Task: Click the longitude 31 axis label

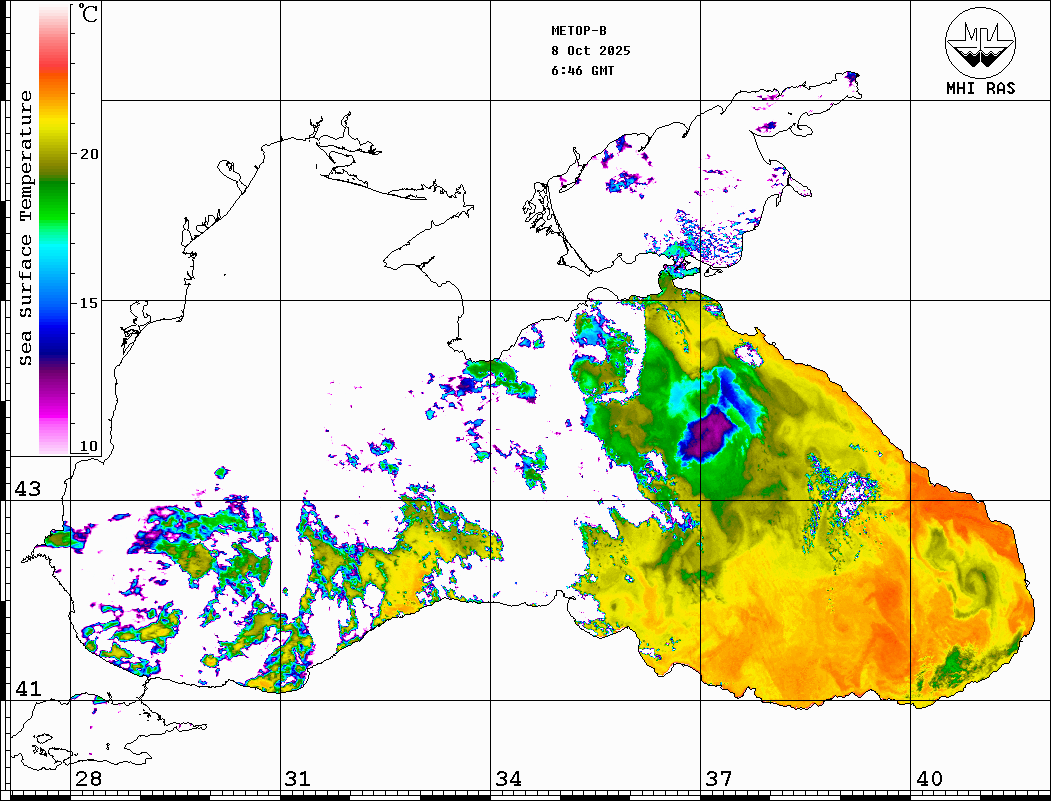Action: 297,779
